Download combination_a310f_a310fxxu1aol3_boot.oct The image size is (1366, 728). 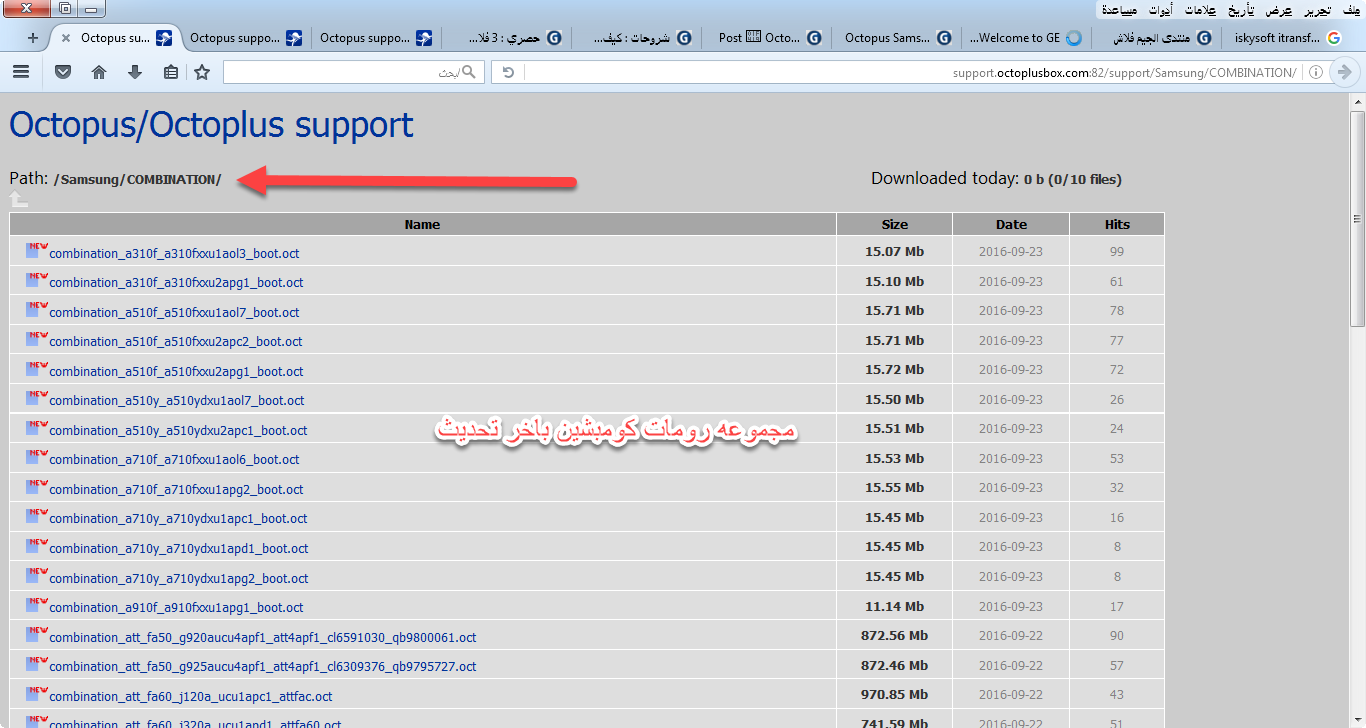pyautogui.click(x=174, y=253)
